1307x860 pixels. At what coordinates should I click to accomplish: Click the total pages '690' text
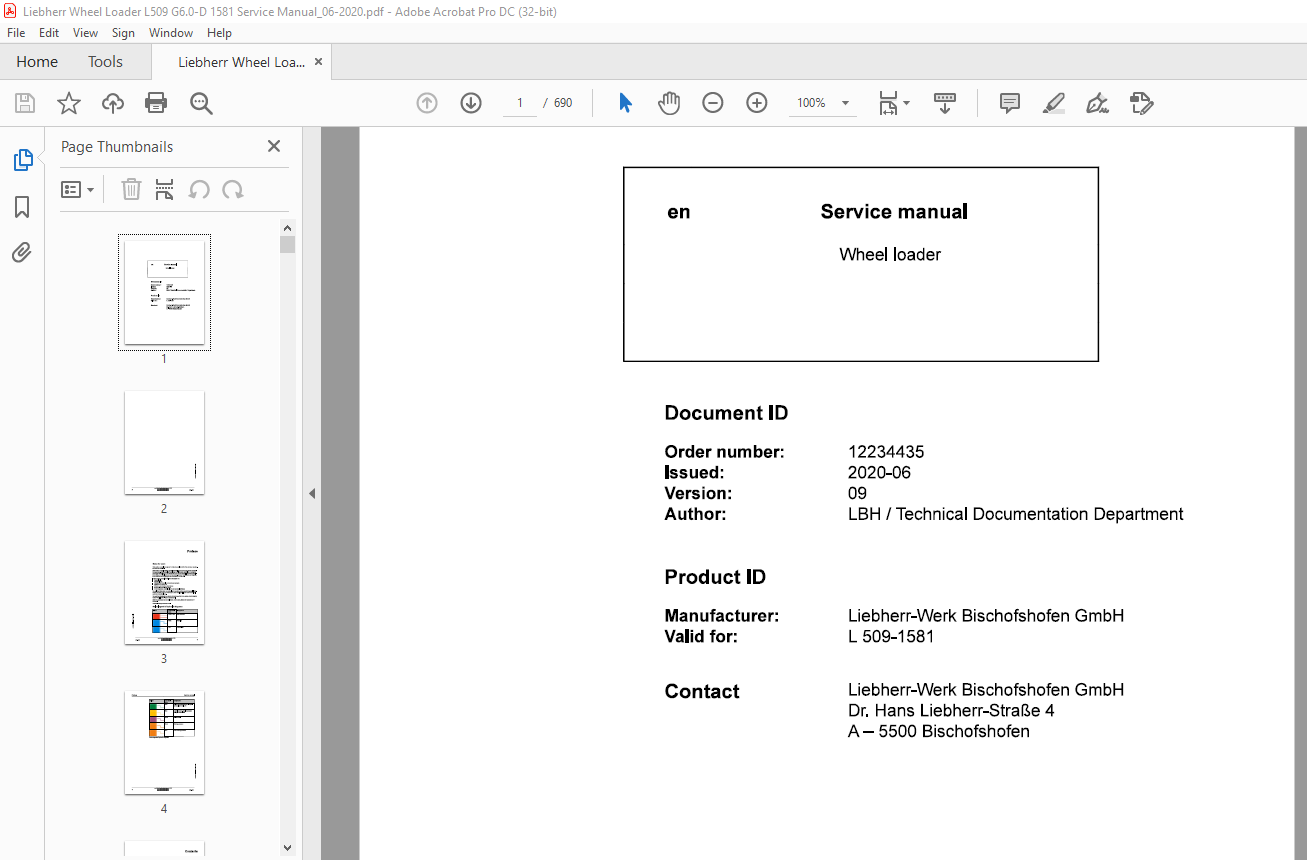pos(563,103)
